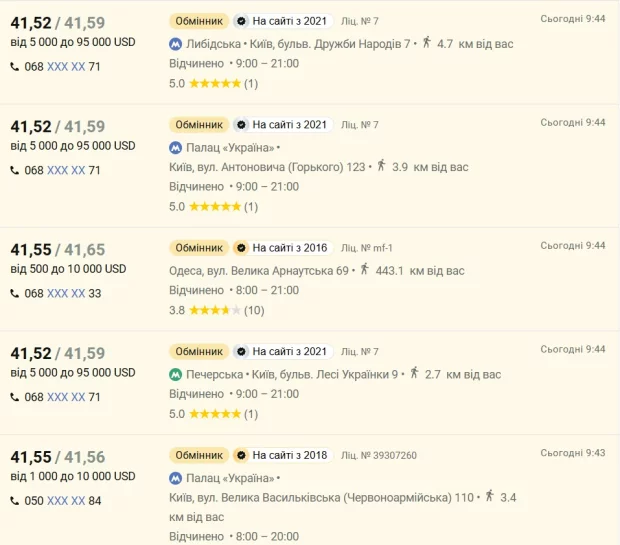Select the 41,55 / 41,65 exchange rate

point(57,249)
